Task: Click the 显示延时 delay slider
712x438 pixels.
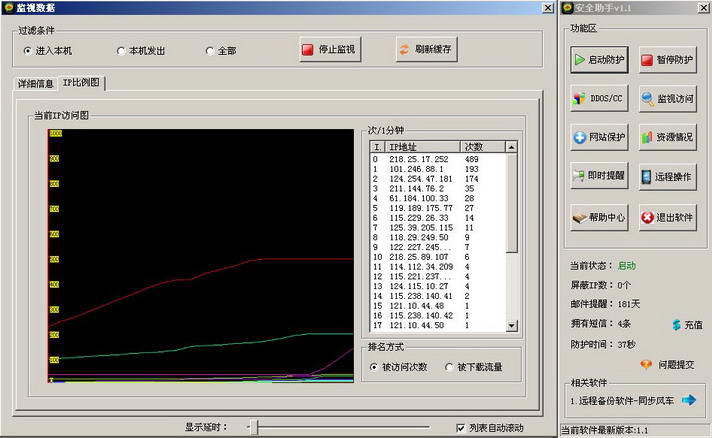Action: 257,427
